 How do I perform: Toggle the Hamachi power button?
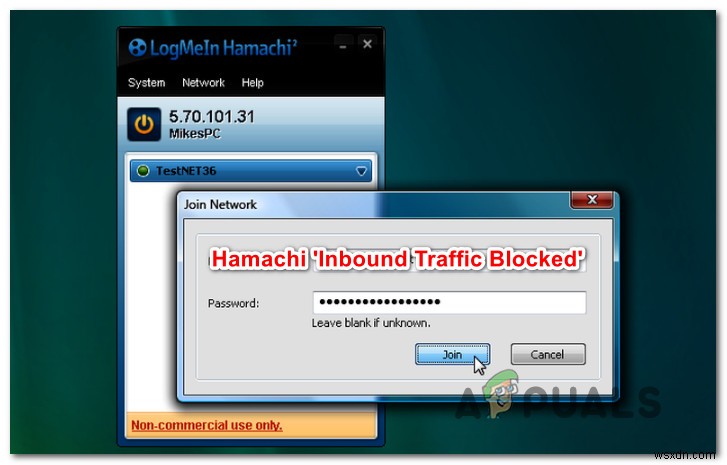[144, 124]
